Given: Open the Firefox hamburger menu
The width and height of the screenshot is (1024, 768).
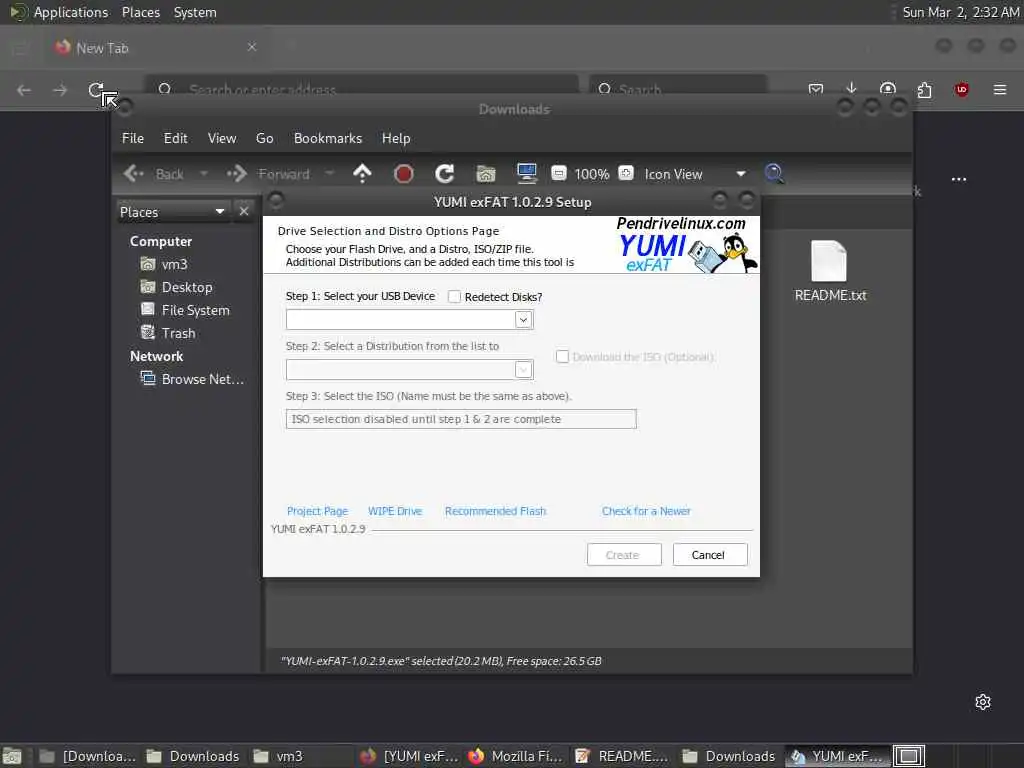Looking at the screenshot, I should 1000,89.
